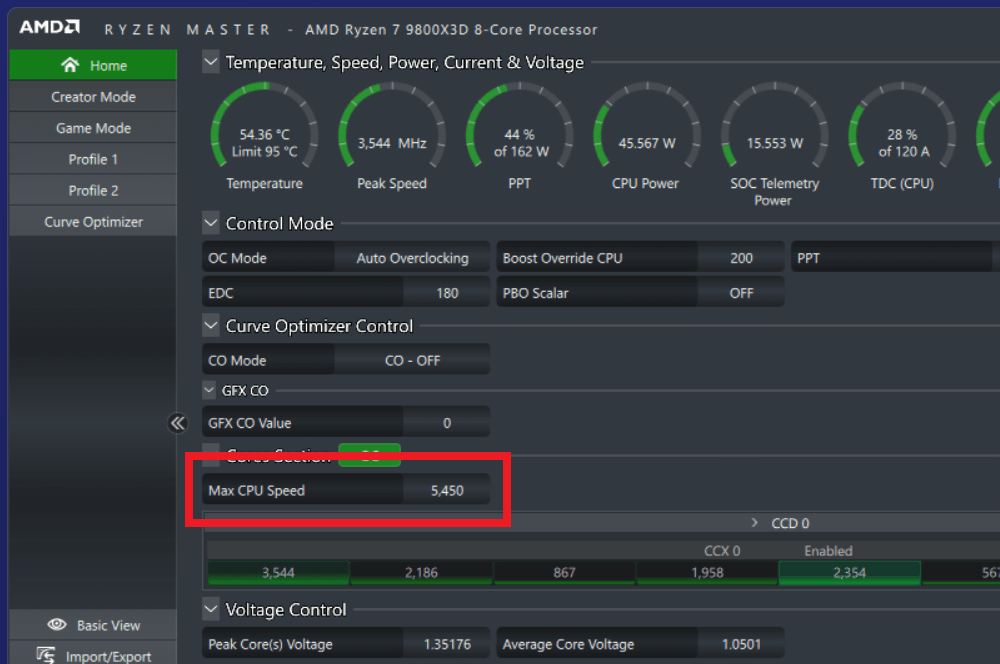The width and height of the screenshot is (1000, 664).
Task: Click the Limit 95 °C text
Action: 264,152
